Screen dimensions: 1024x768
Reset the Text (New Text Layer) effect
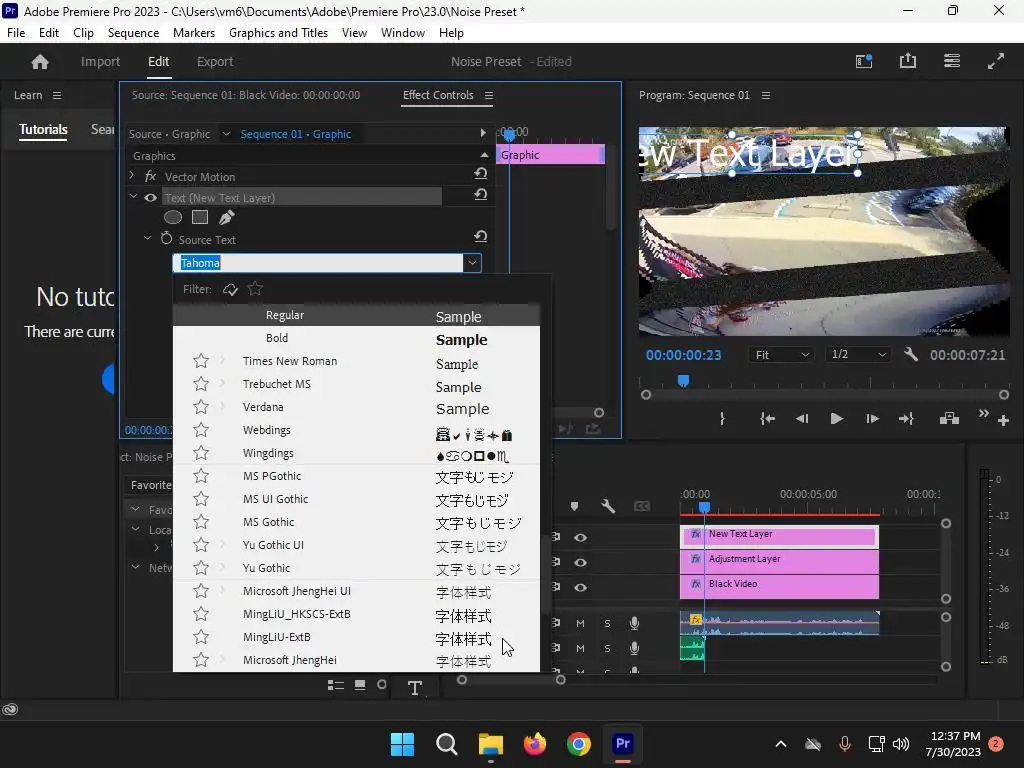481,195
